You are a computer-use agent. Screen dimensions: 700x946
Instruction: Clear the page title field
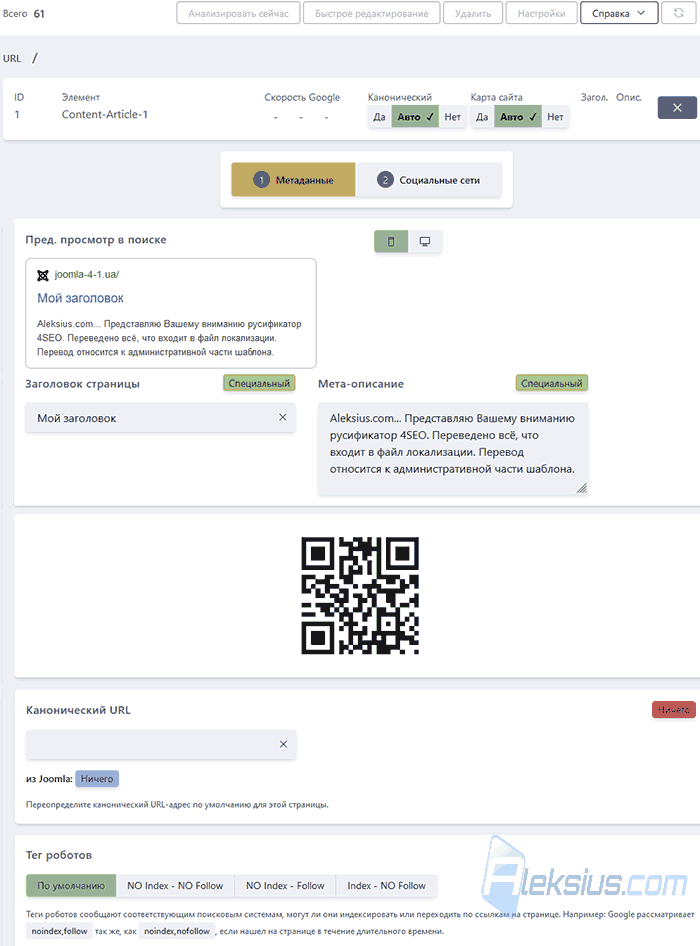[282, 417]
